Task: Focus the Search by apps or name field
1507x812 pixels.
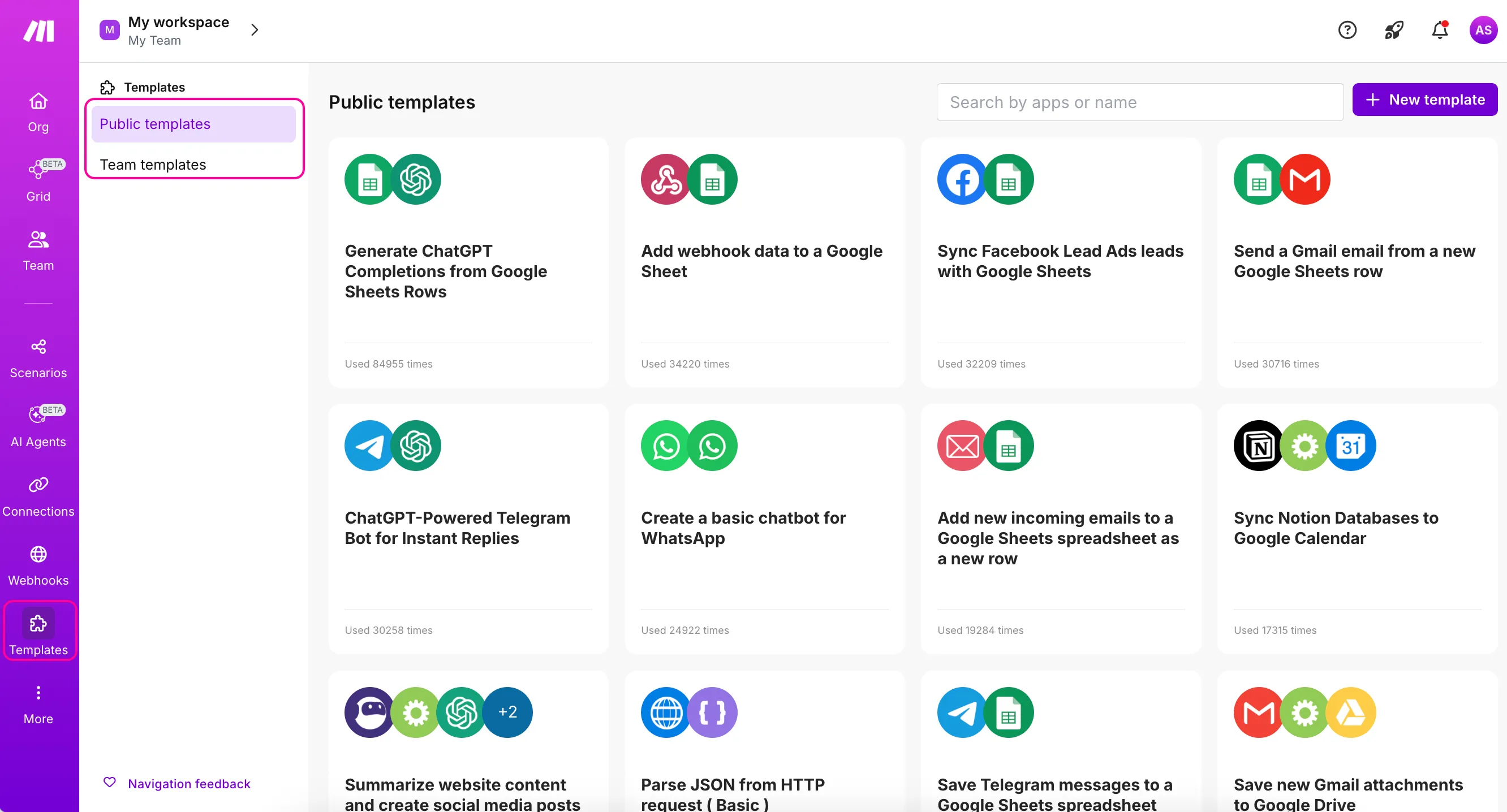Action: point(1140,102)
